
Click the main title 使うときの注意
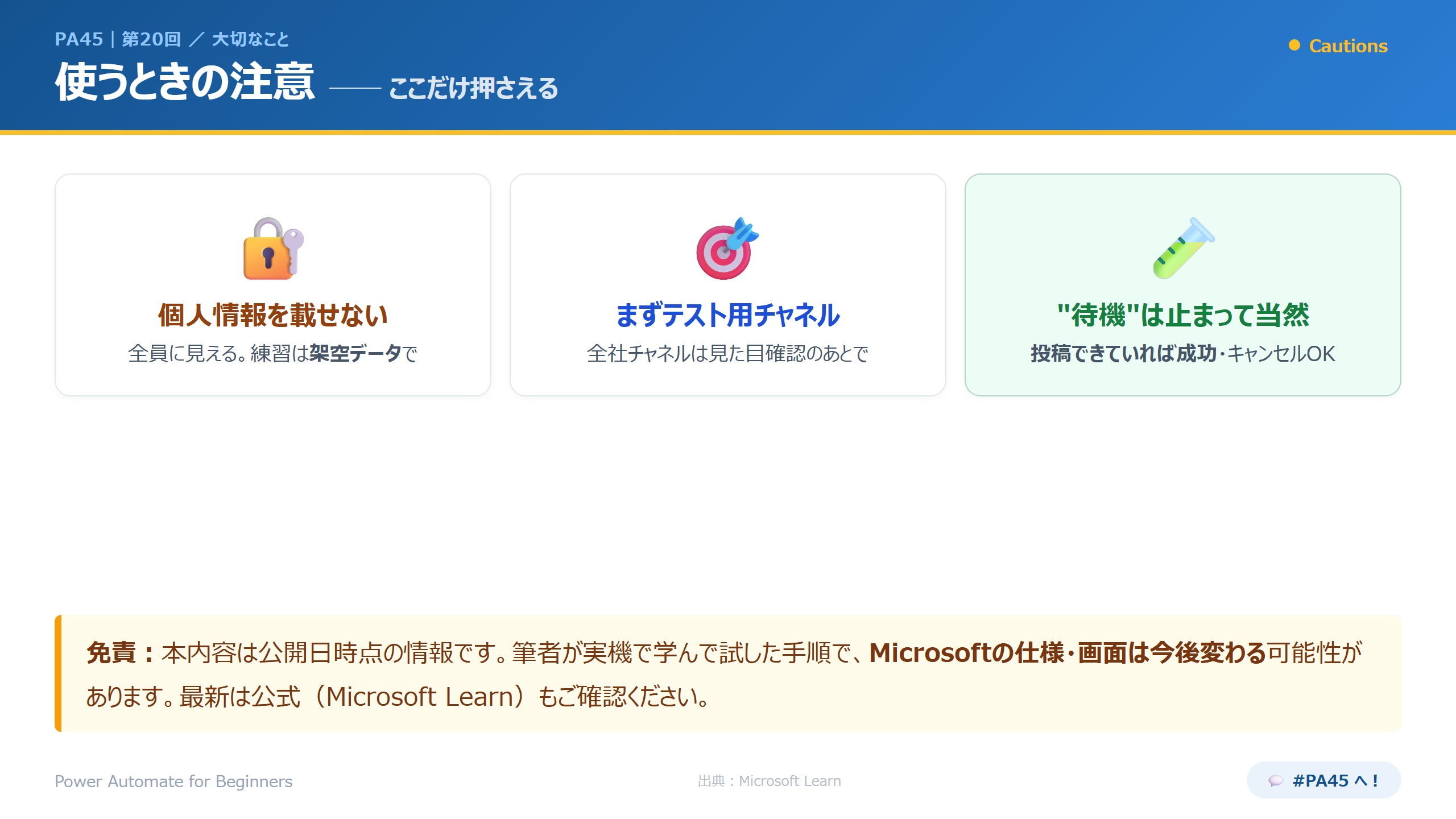[185, 82]
